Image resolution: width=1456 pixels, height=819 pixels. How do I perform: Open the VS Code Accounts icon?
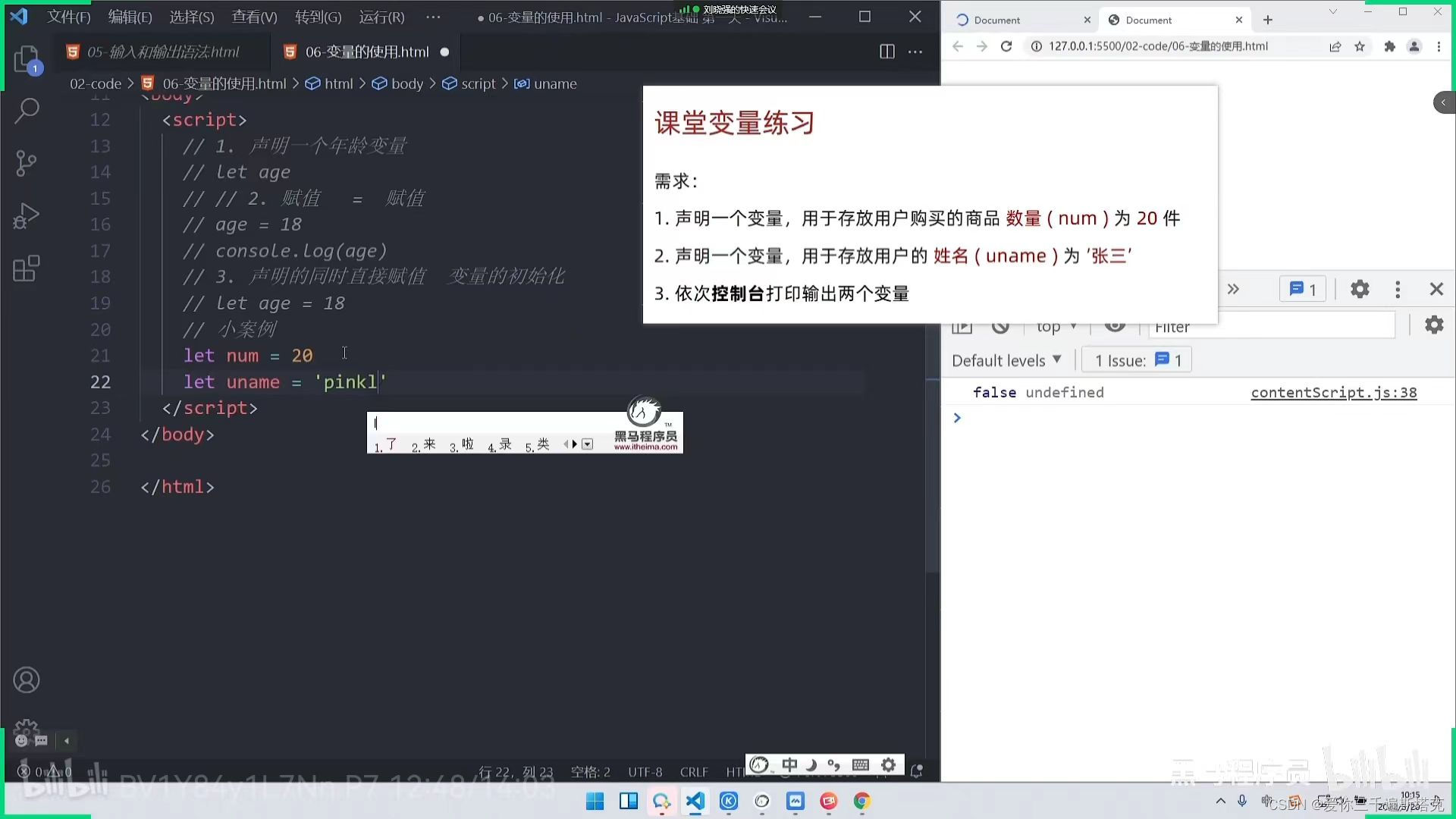[27, 680]
